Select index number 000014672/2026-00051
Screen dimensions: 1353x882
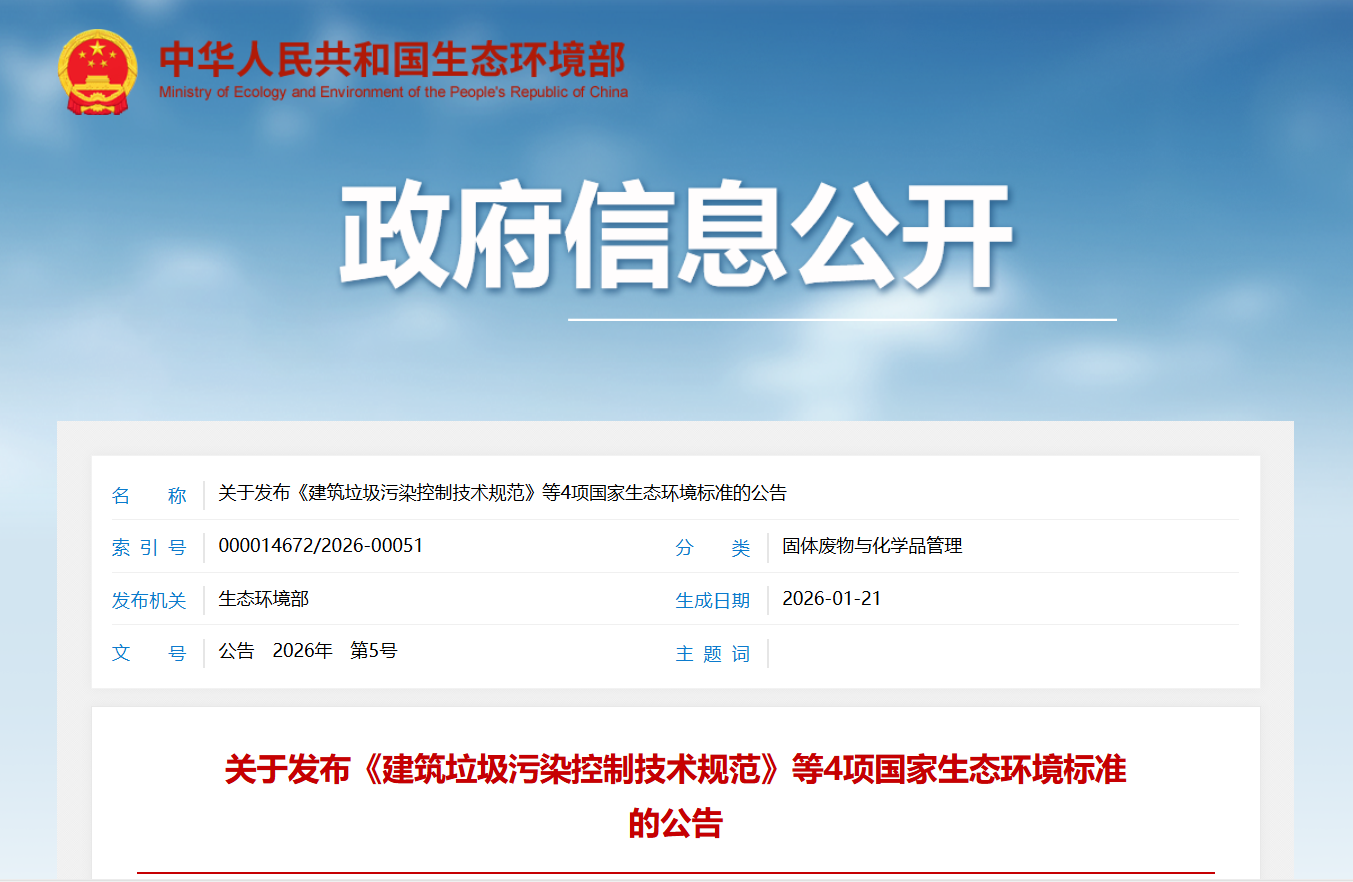tap(320, 546)
